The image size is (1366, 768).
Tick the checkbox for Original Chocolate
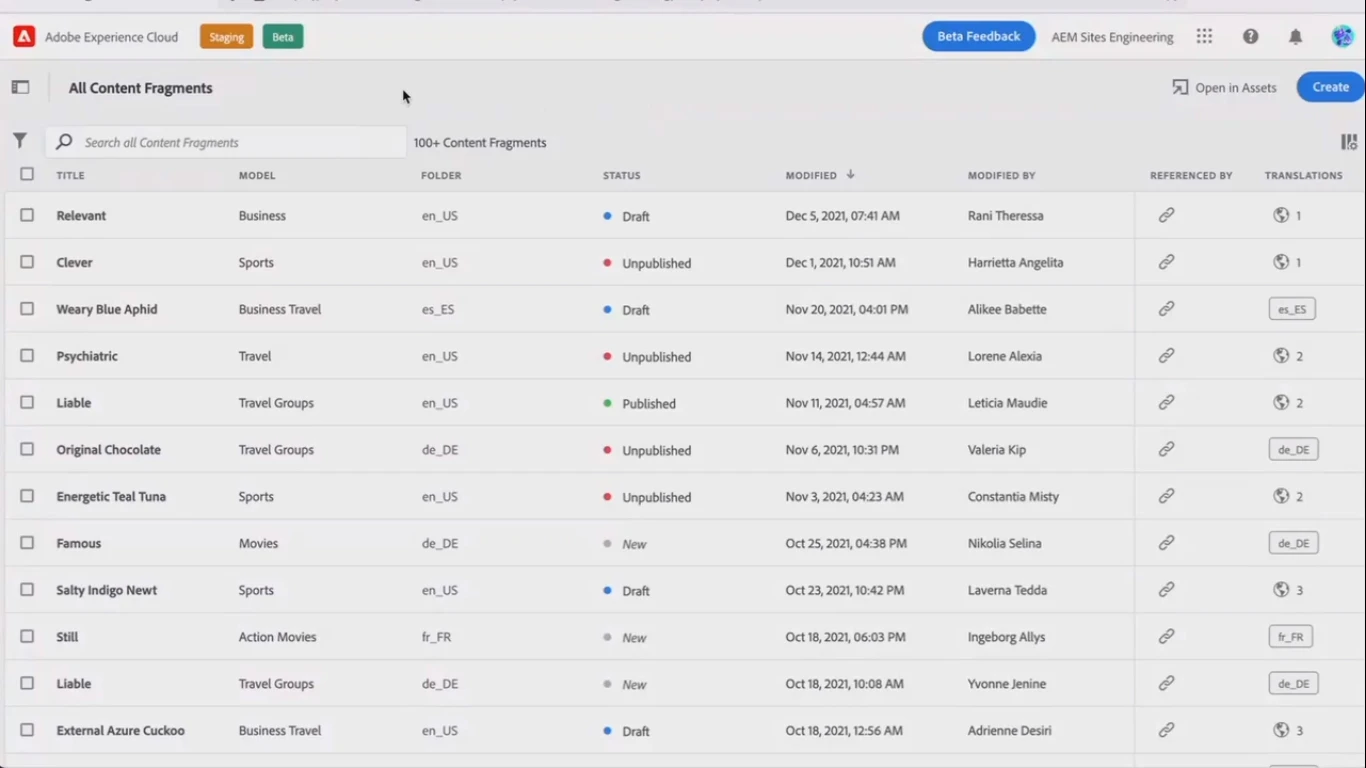pyautogui.click(x=27, y=449)
